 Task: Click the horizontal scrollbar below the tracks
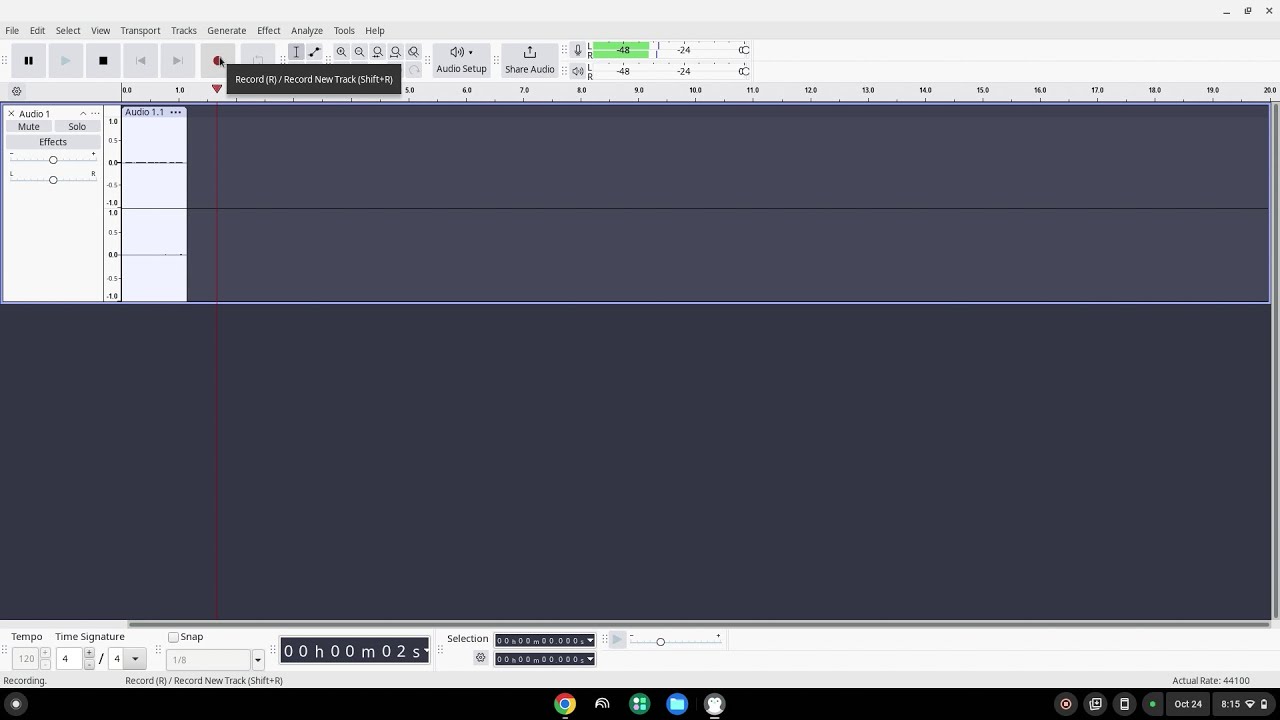(x=698, y=625)
